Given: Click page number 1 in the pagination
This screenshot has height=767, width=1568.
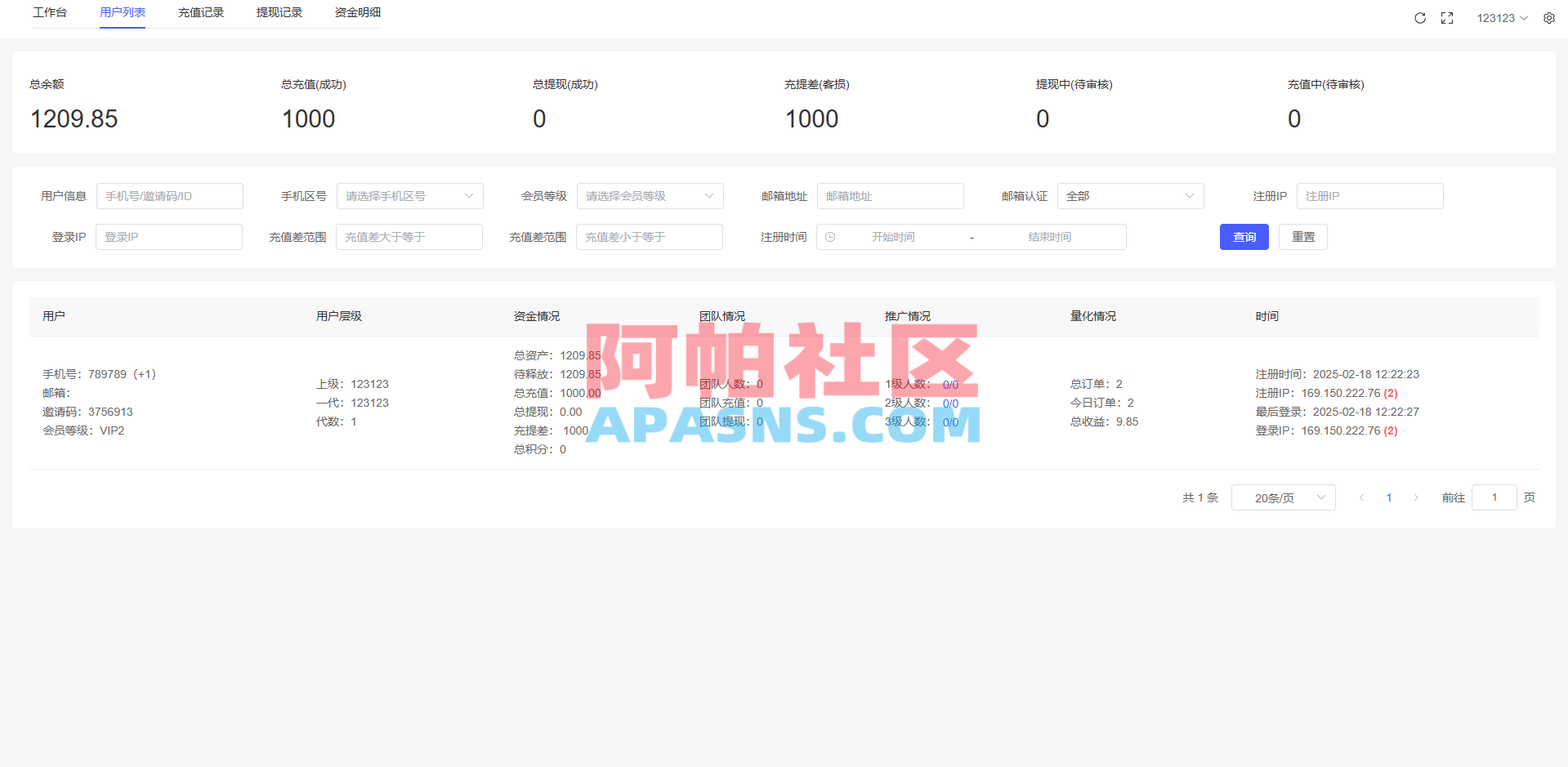Looking at the screenshot, I should click(1388, 497).
